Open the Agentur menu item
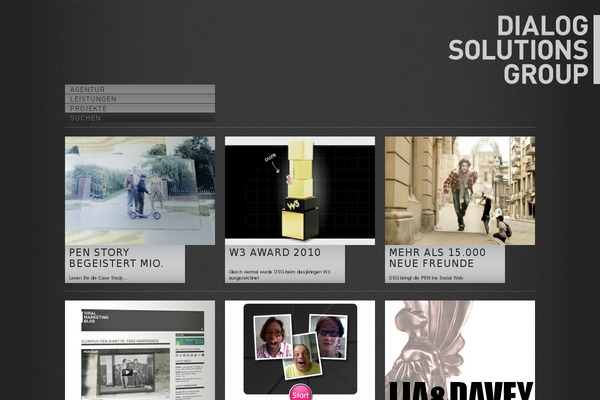Viewport: 600px width, 400px height. coord(140,89)
